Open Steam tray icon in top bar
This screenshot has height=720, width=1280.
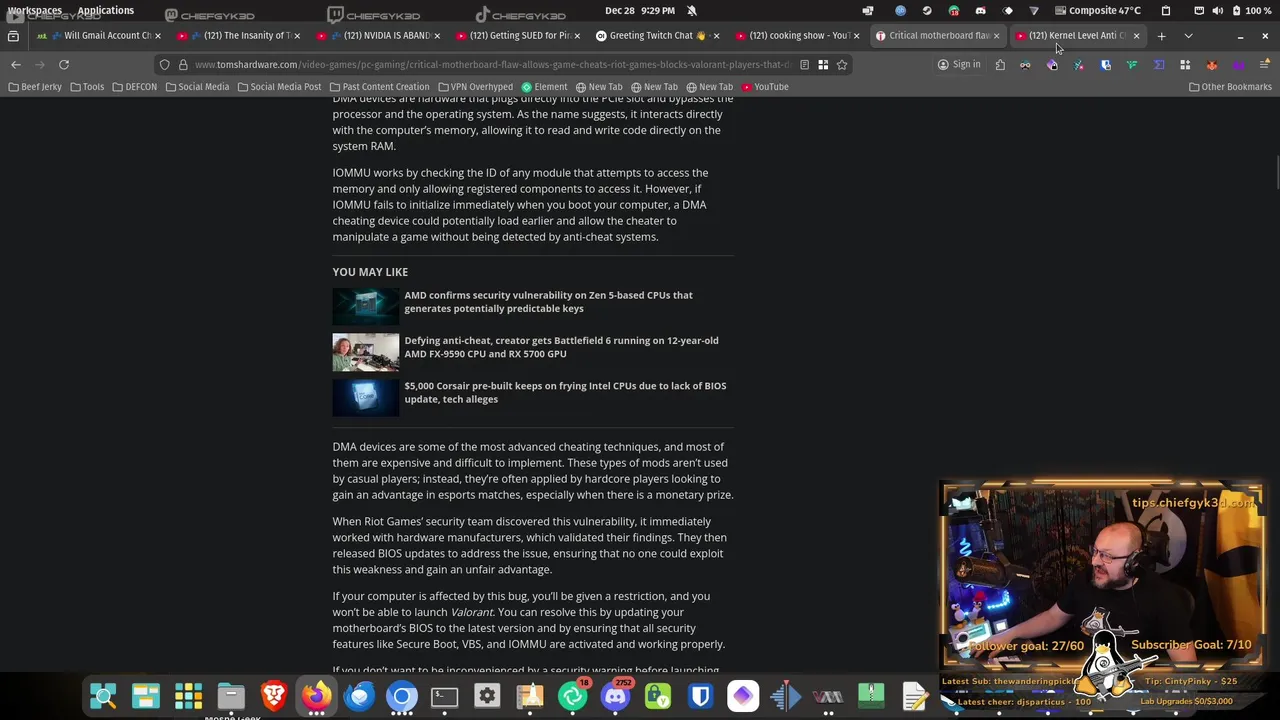tap(927, 10)
